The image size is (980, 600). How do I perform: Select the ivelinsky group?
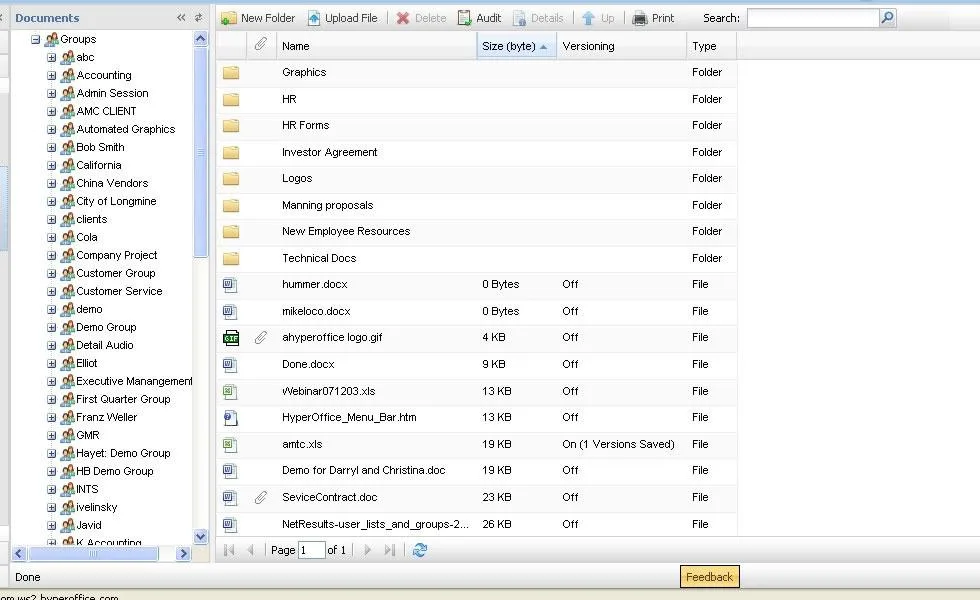tap(96, 507)
